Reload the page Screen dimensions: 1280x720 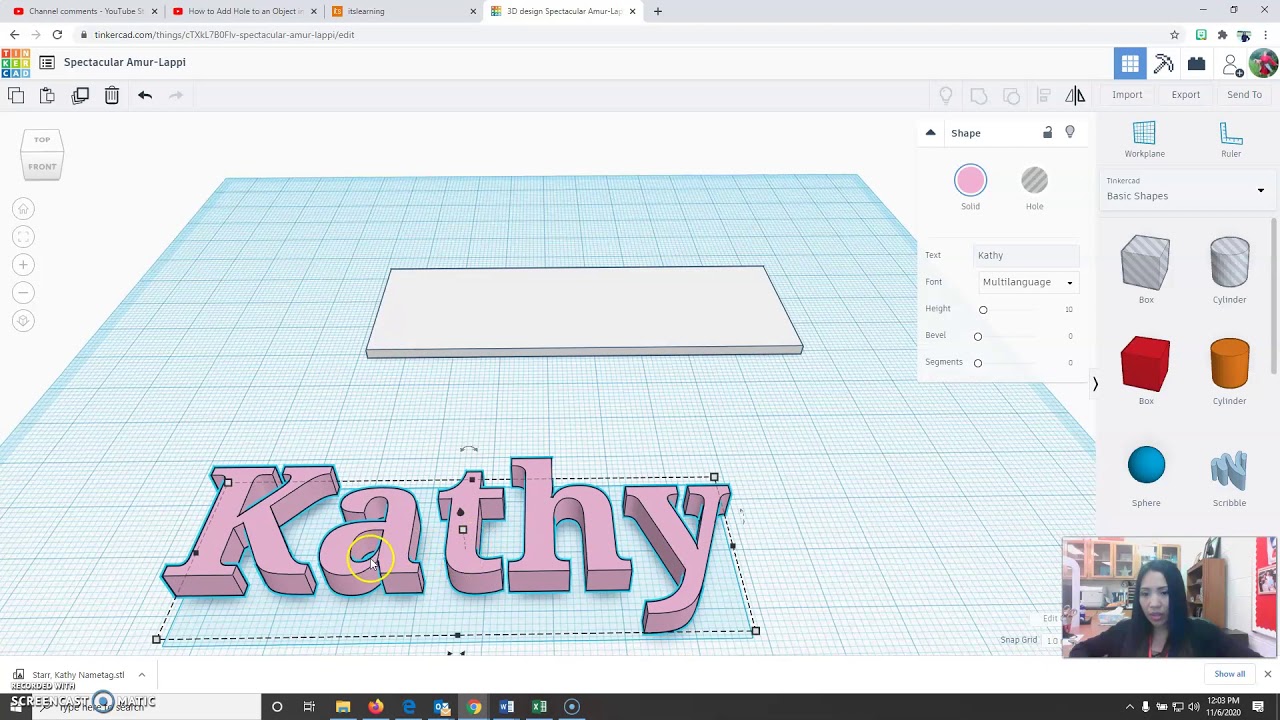tap(57, 35)
